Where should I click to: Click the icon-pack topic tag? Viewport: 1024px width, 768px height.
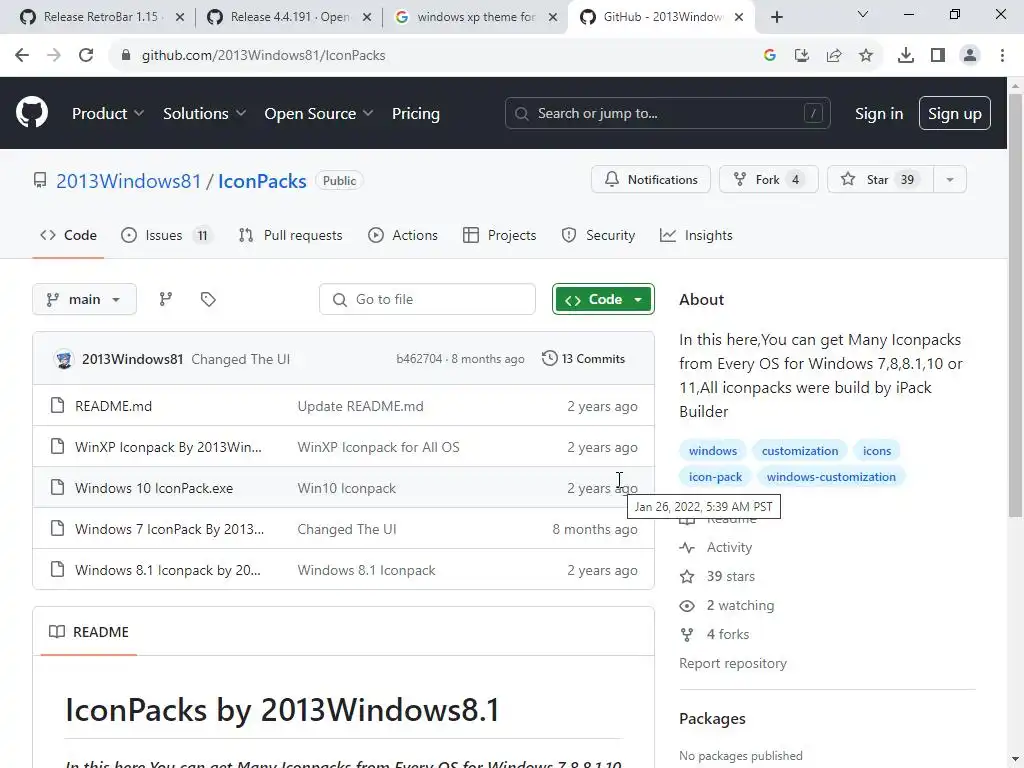[x=715, y=477]
